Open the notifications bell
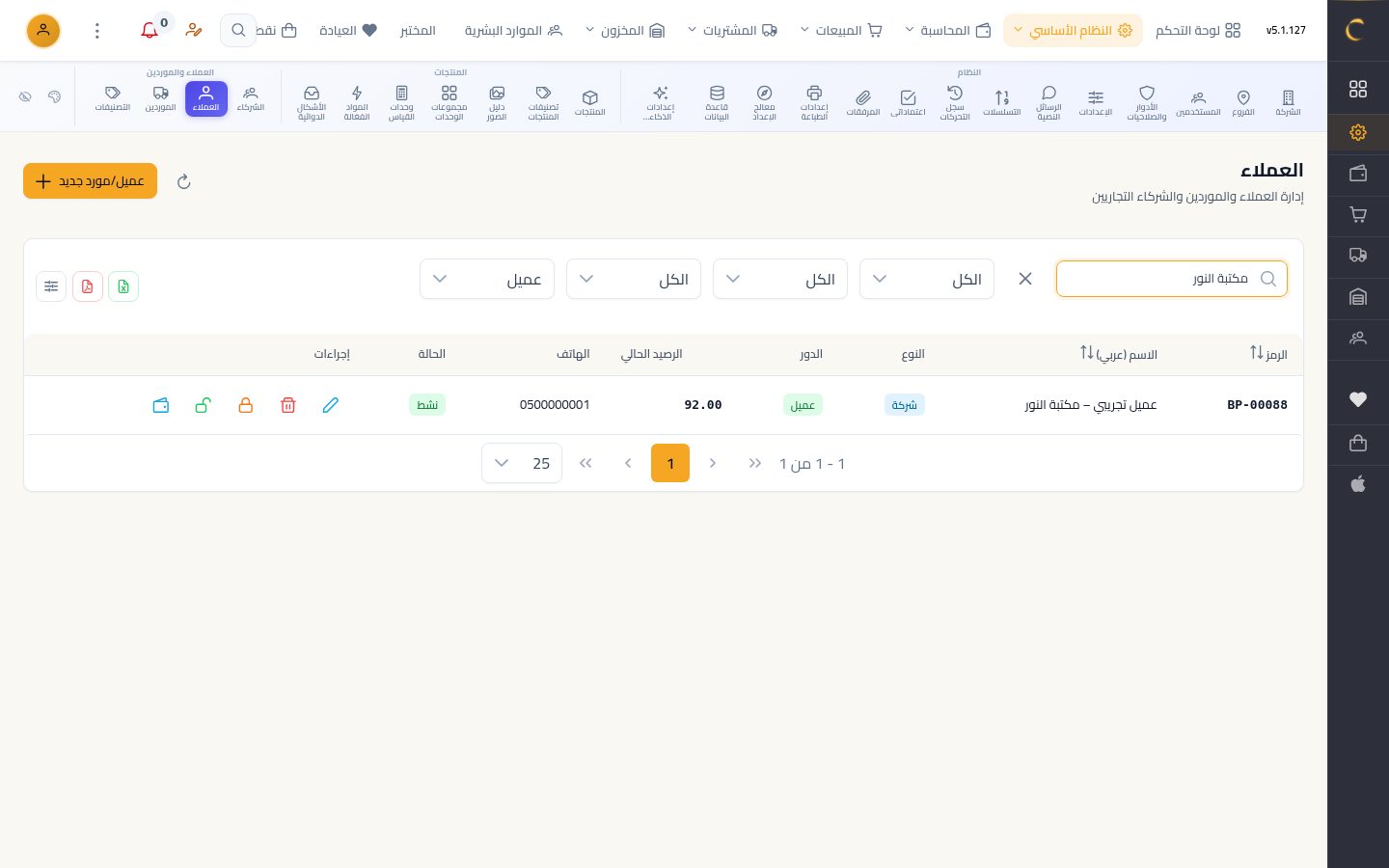Screen dimensions: 1389x868 (150, 31)
